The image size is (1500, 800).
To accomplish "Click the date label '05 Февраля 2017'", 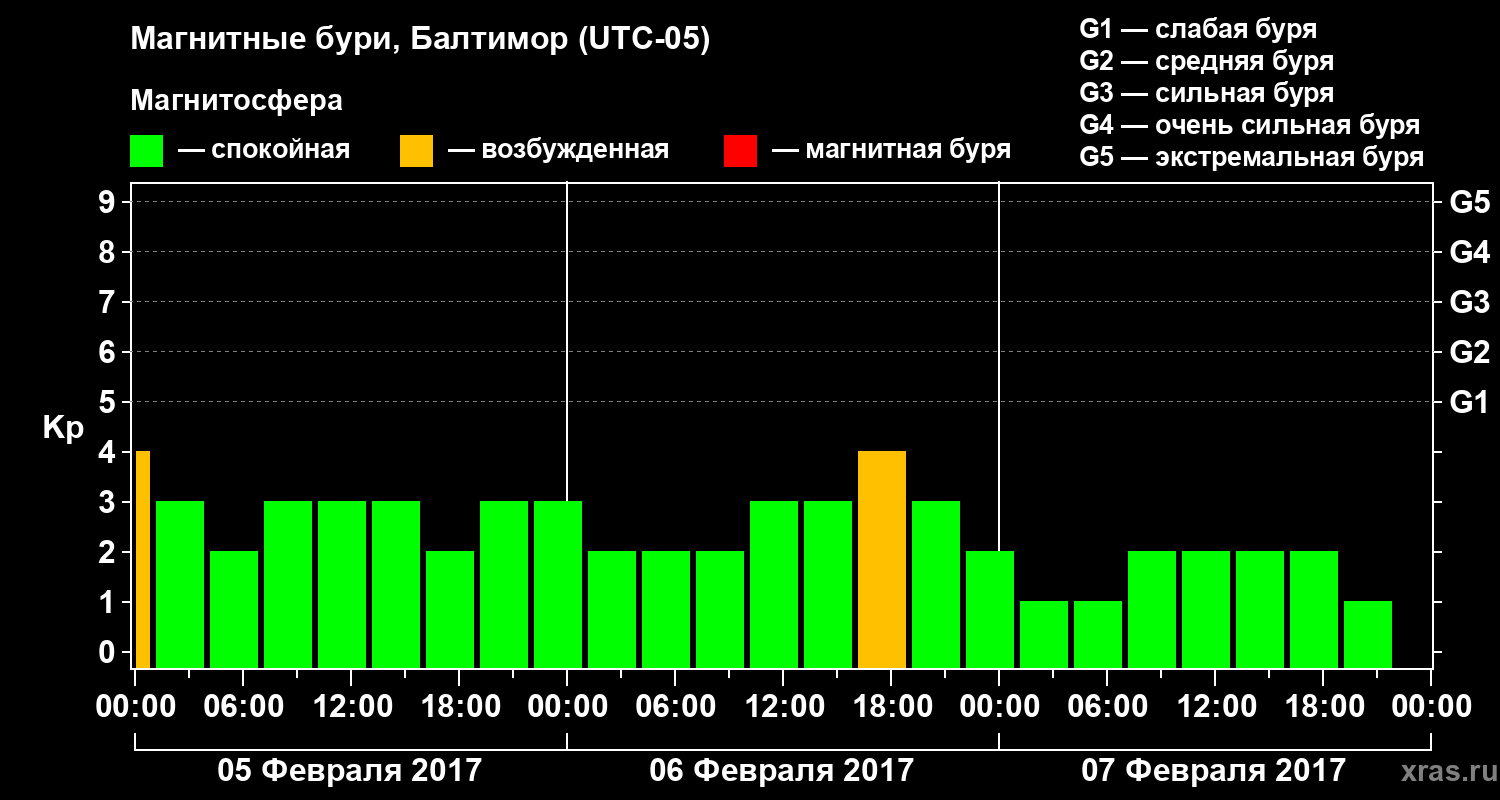I will click(350, 771).
